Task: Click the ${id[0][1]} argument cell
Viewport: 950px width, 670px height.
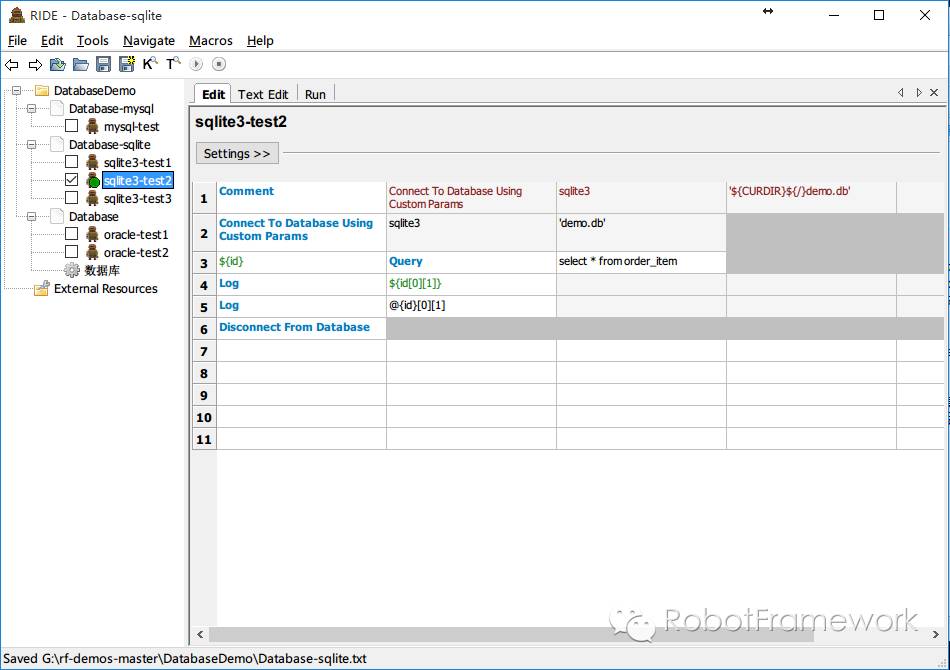Action: coord(471,284)
